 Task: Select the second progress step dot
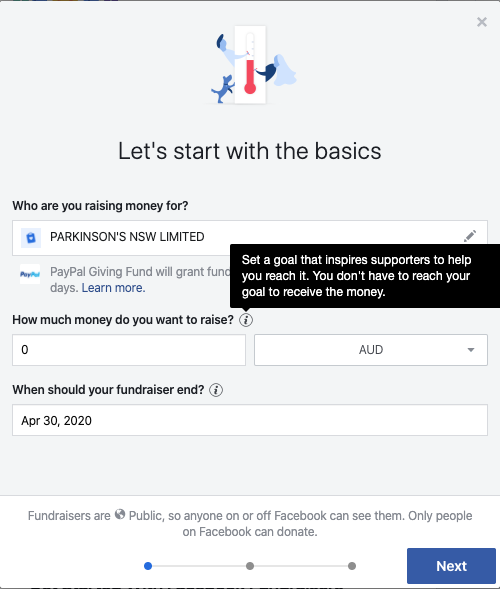[x=250, y=566]
